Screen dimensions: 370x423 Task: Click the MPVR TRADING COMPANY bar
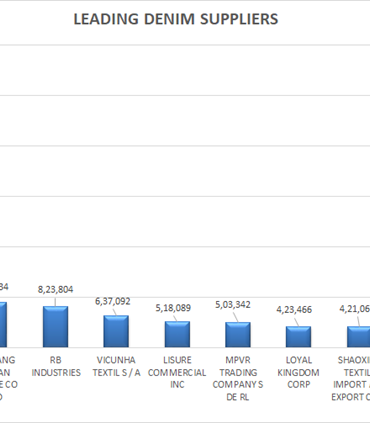point(238,335)
